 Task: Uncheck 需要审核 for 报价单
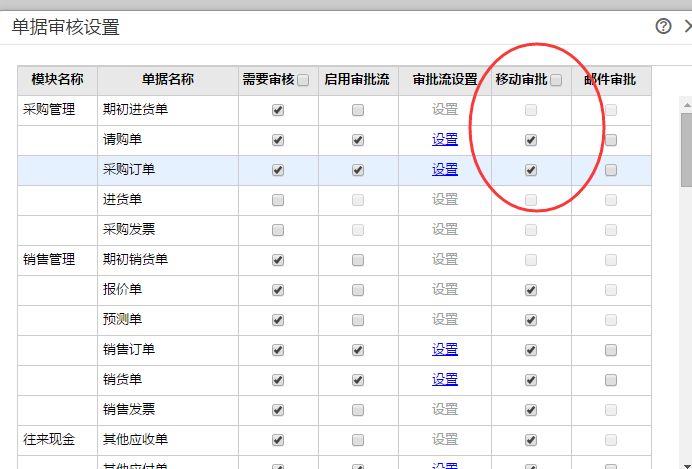278,290
